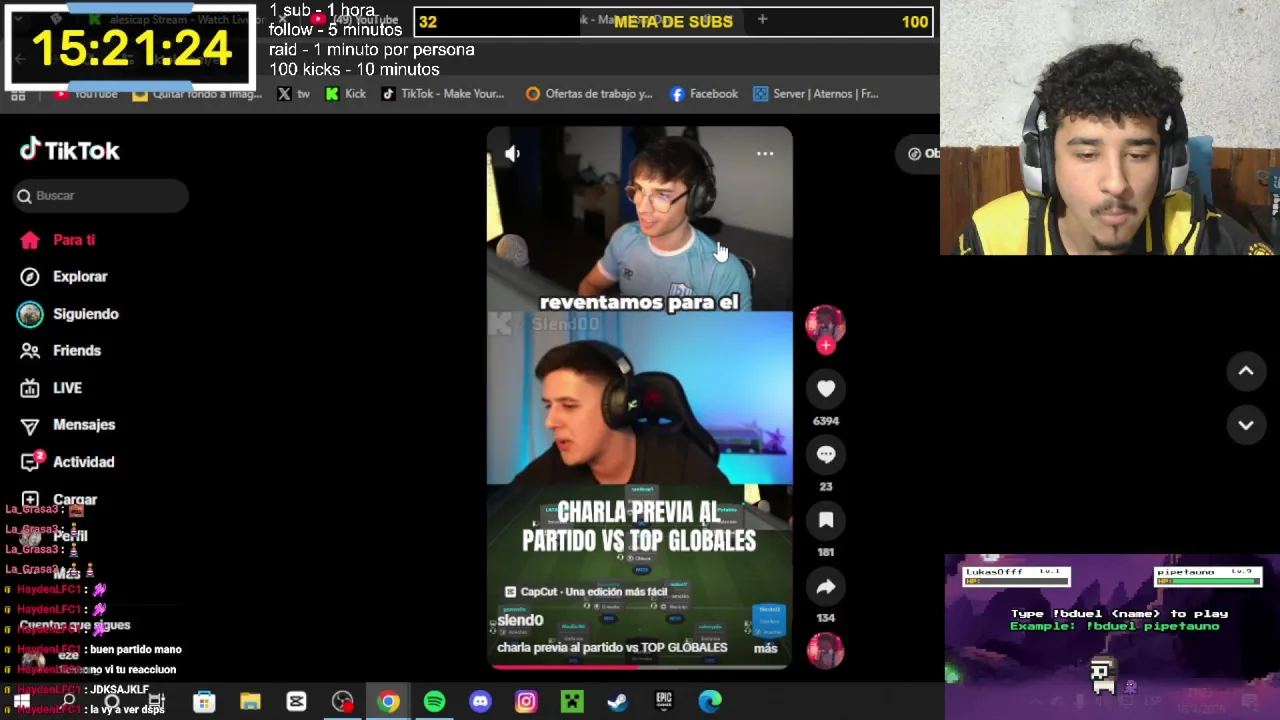The image size is (1280, 720).
Task: Bookmark the video with the save icon
Action: click(x=826, y=520)
